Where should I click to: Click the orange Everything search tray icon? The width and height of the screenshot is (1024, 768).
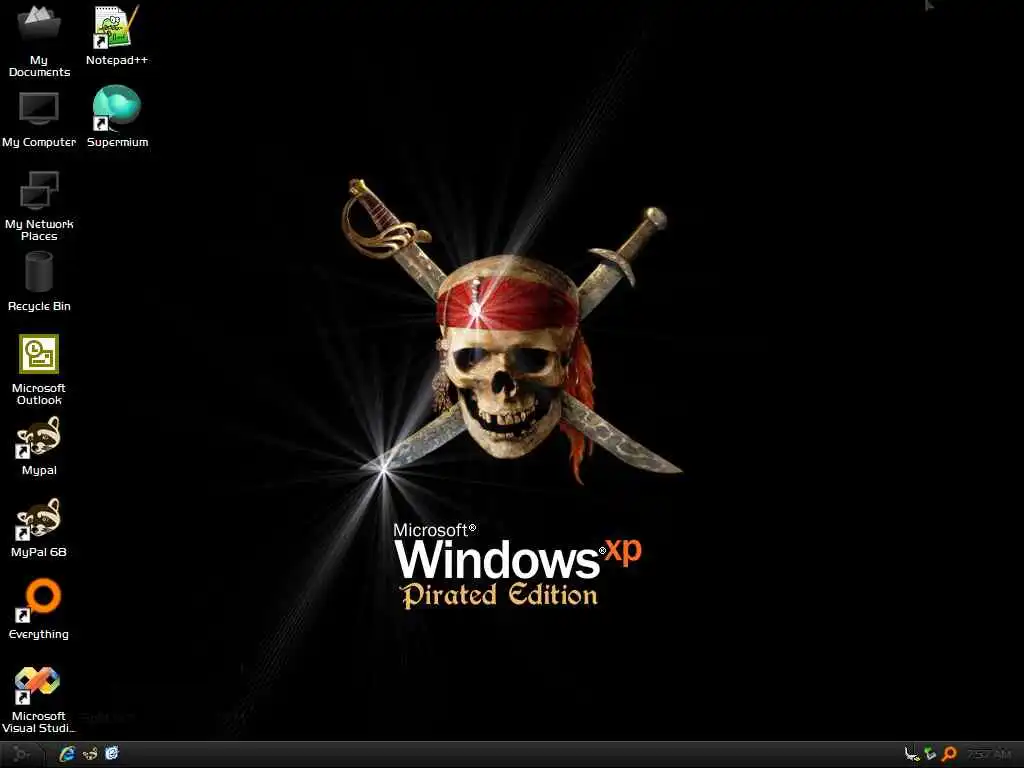[x=949, y=754]
